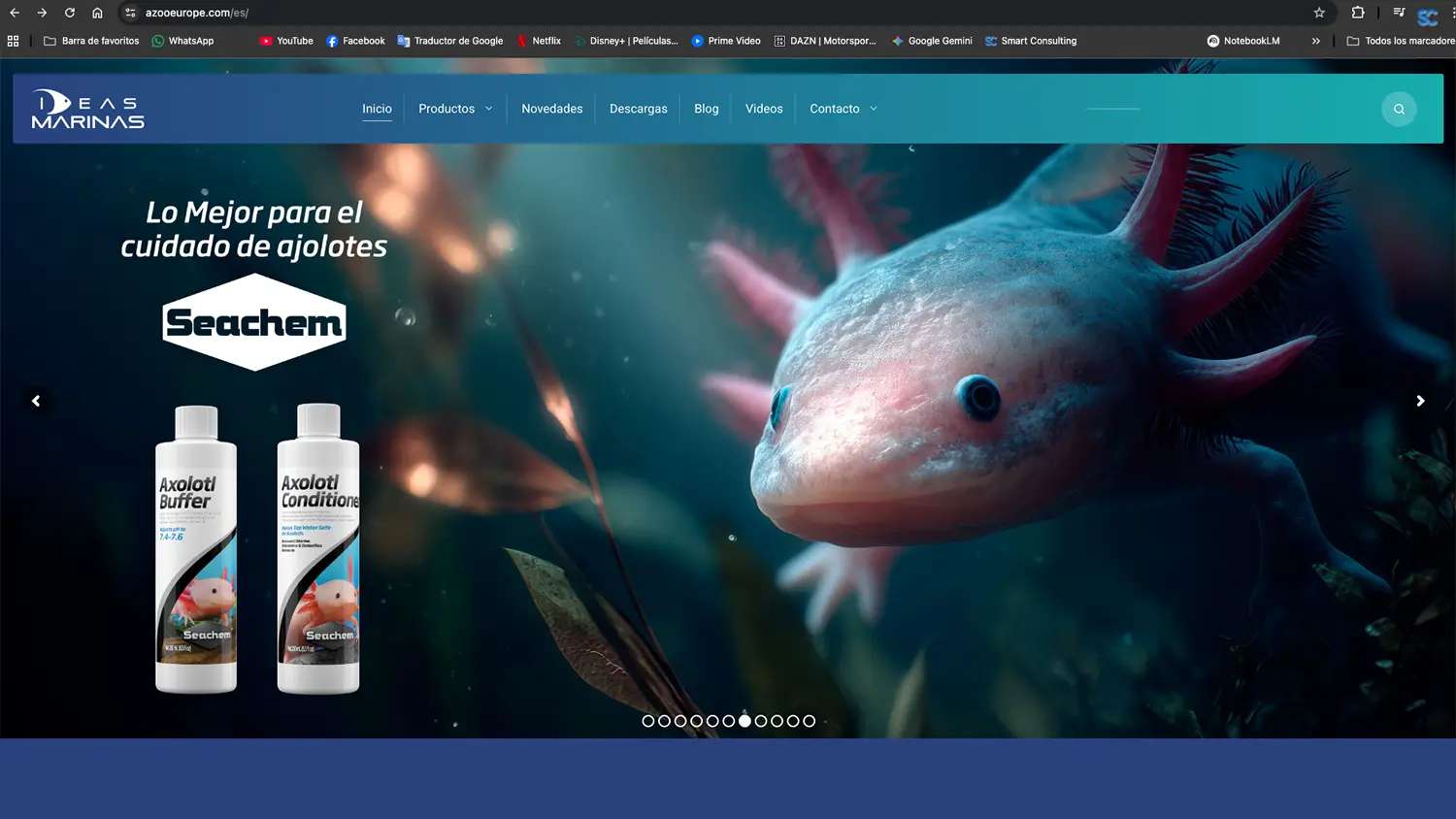This screenshot has height=819, width=1456.
Task: Select the first carousel slide dot
Action: point(648,721)
